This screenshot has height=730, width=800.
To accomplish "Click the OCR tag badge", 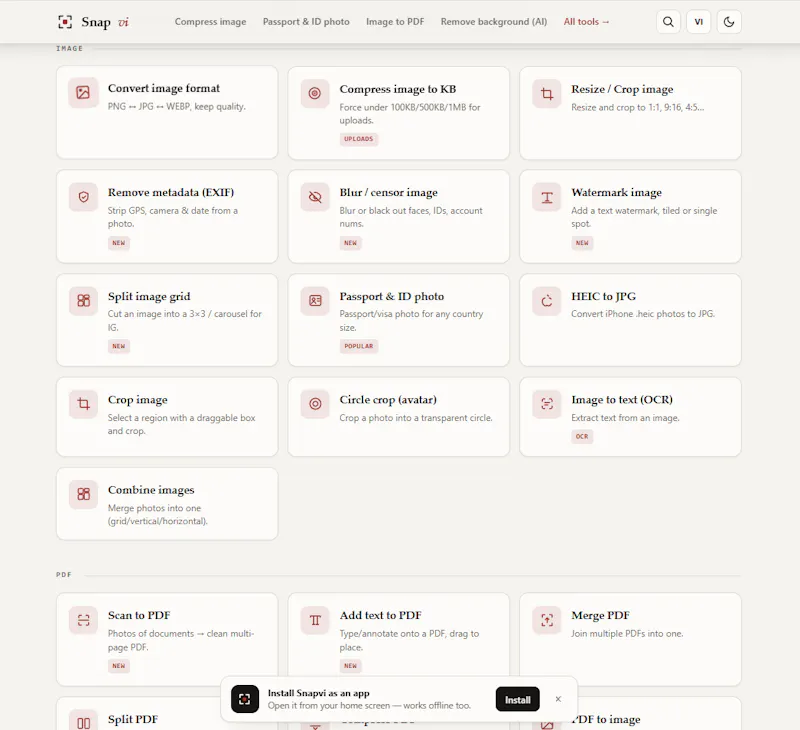I will (582, 436).
